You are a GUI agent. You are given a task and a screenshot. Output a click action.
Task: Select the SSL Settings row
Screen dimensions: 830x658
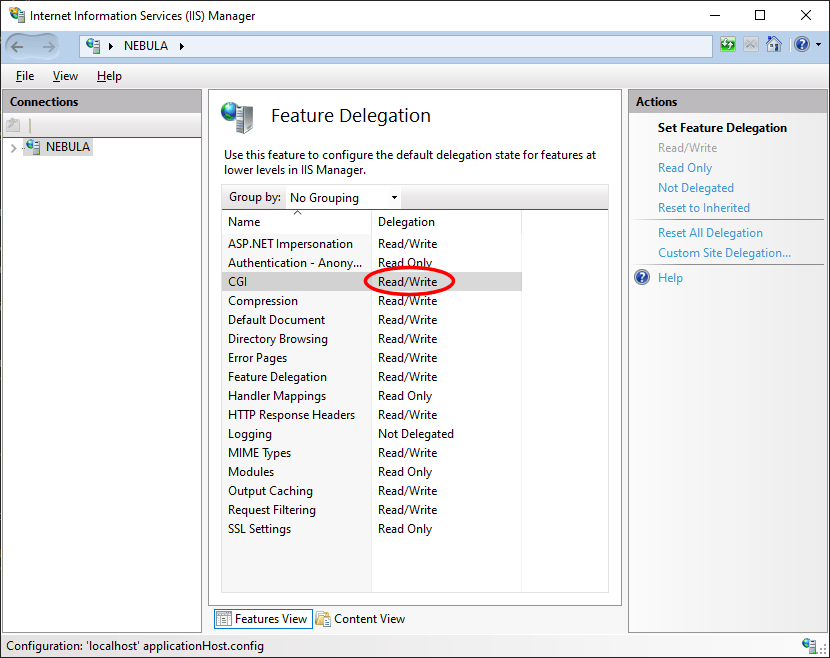(372, 529)
